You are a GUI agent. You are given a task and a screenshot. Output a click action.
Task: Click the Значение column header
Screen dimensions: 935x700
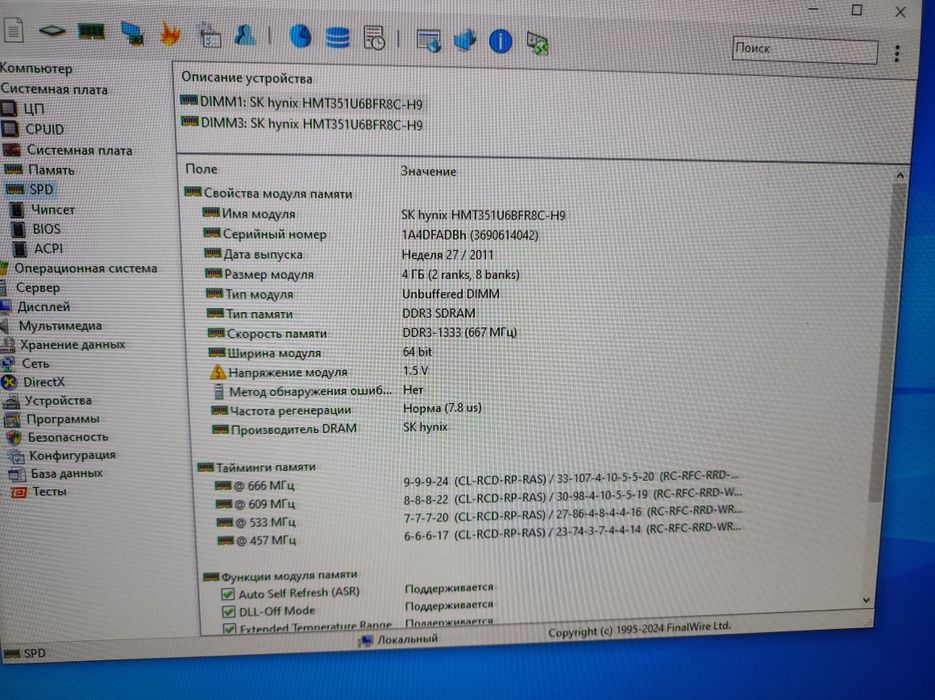point(428,171)
